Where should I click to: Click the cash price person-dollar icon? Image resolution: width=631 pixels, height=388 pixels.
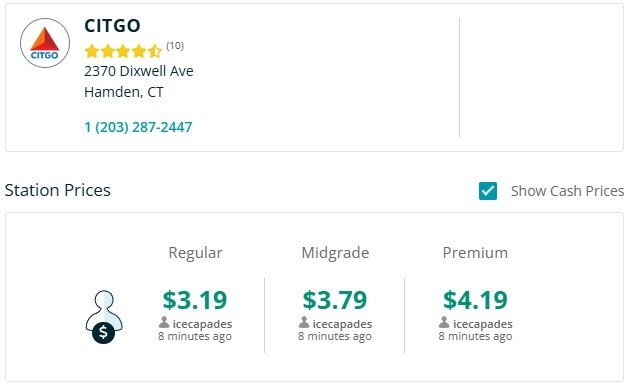point(104,317)
